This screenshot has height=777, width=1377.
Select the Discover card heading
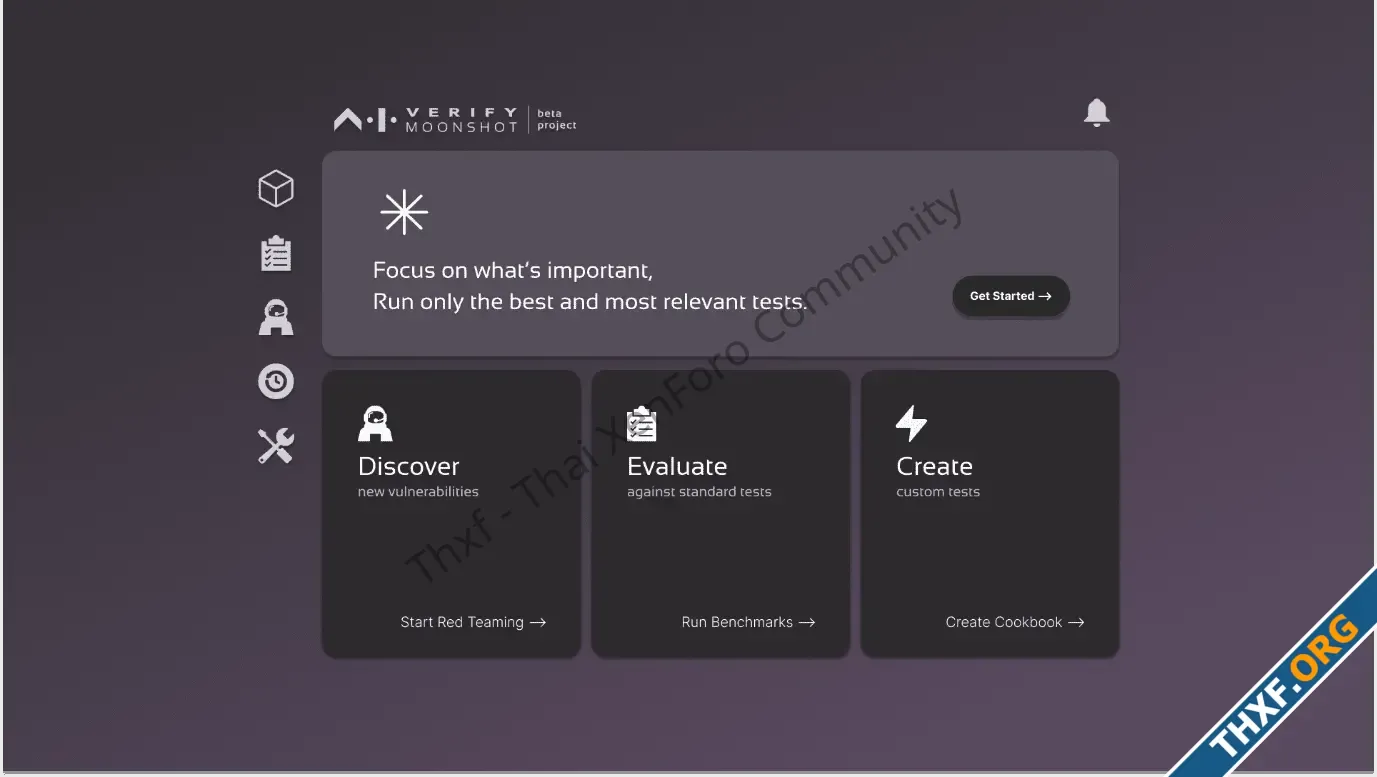[x=409, y=466]
